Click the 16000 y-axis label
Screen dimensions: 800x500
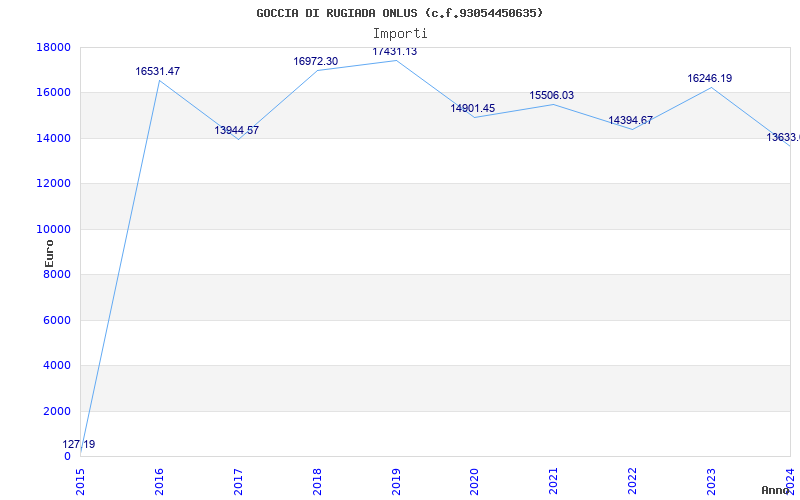(x=53, y=93)
